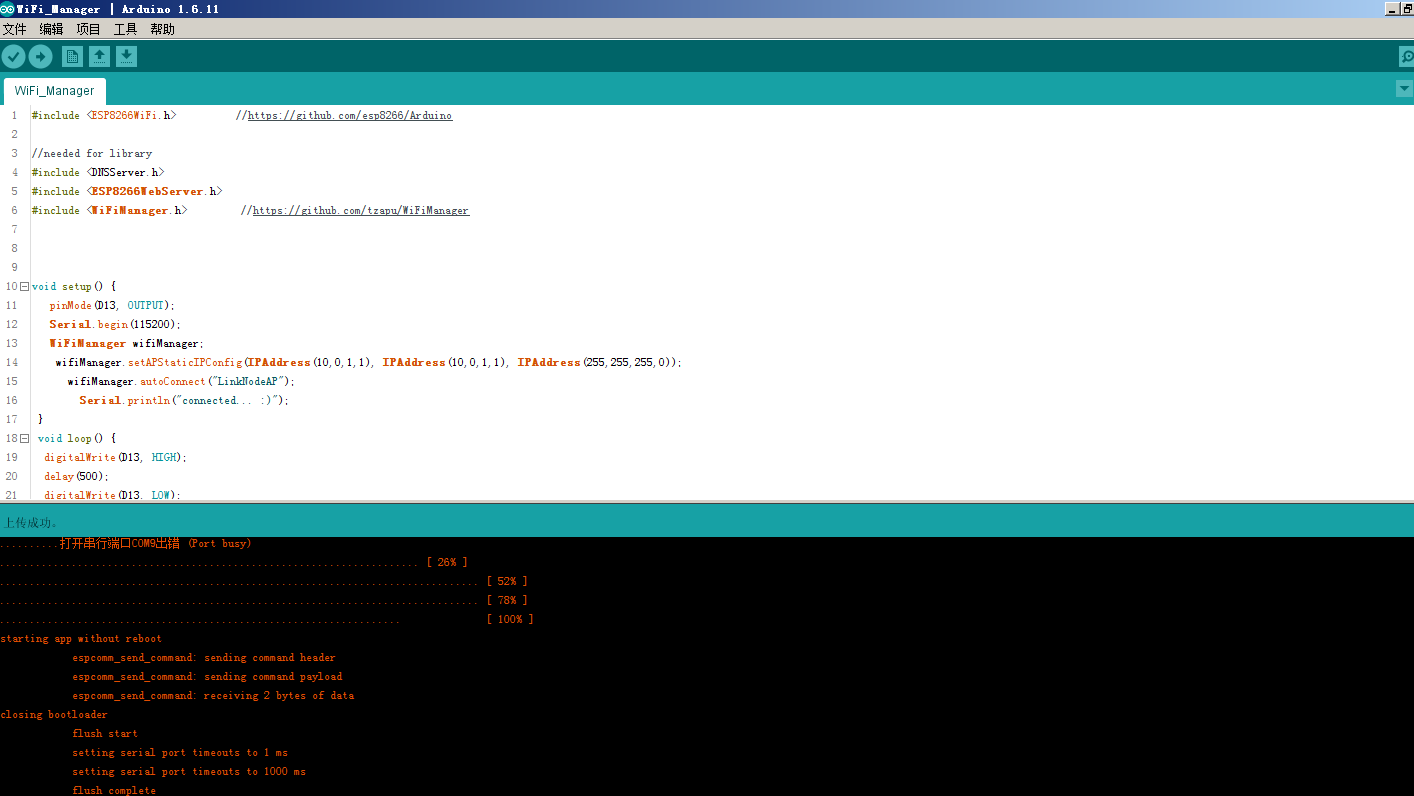Click the delay(500) line
Viewport: 1414px width, 796px height.
76,477
